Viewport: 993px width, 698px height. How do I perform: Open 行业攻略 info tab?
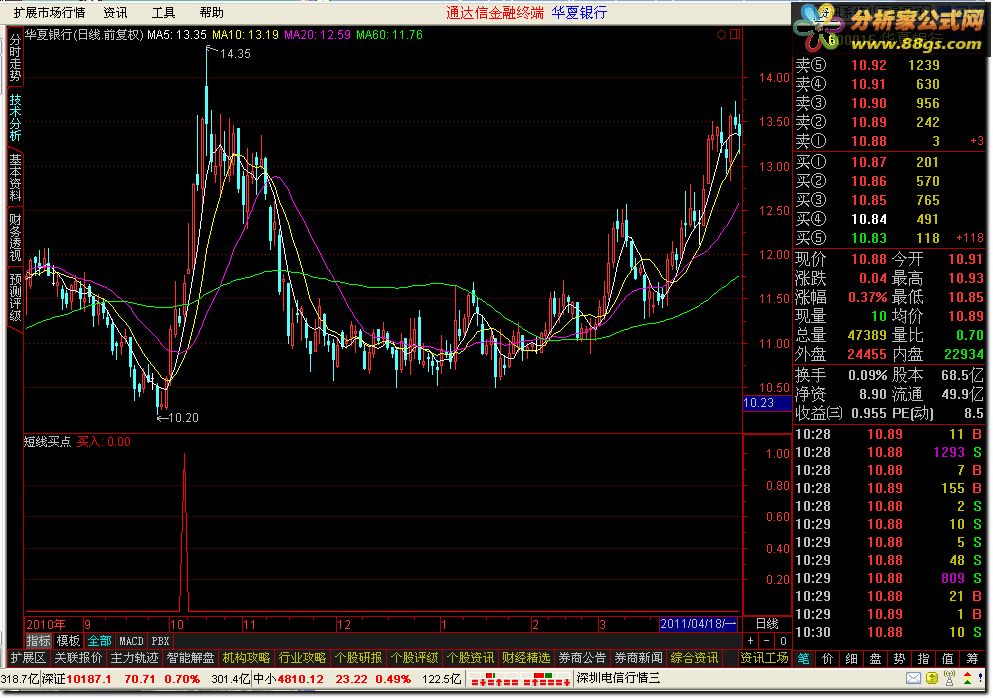point(302,658)
